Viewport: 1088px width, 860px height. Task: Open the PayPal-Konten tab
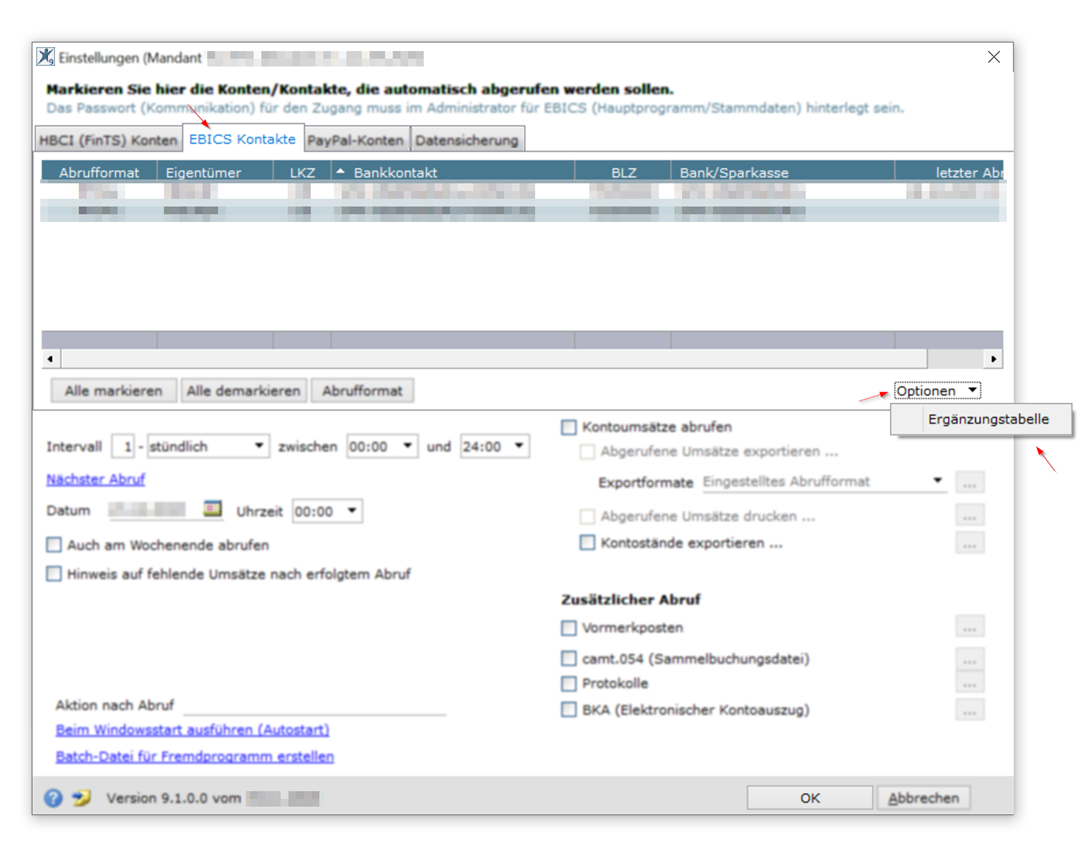[355, 140]
